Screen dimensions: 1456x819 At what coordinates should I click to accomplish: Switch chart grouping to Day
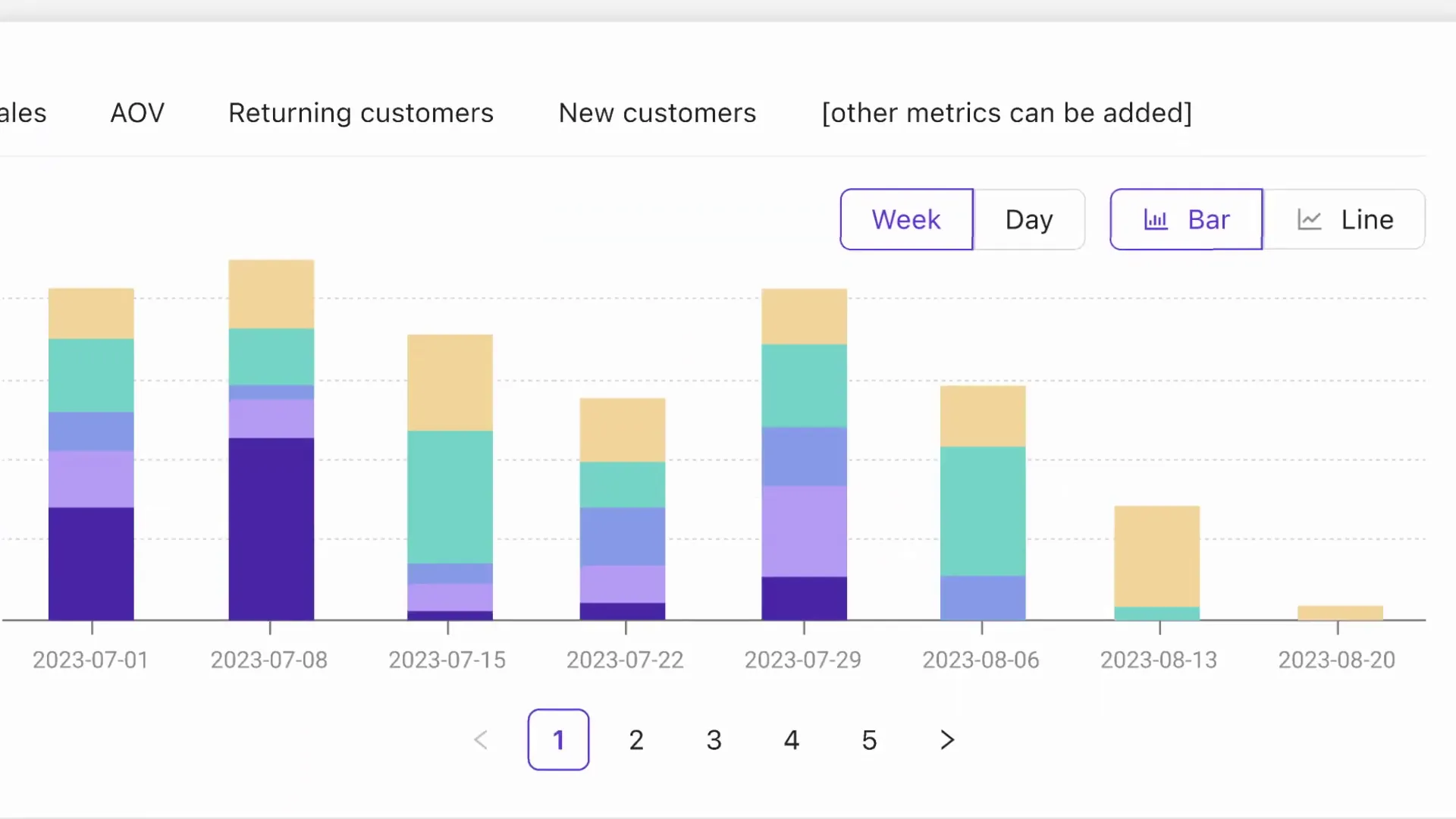pos(1029,219)
